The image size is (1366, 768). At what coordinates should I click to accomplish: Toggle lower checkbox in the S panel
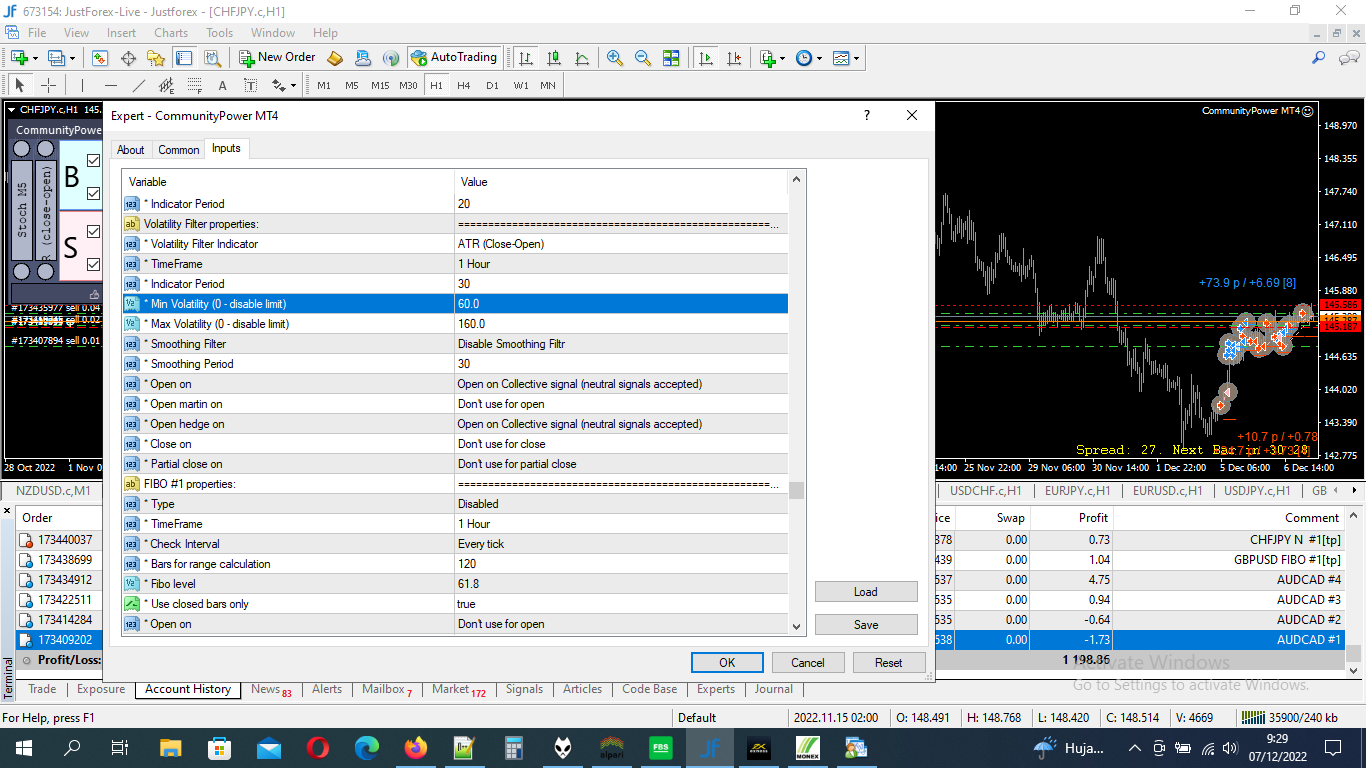coord(94,264)
